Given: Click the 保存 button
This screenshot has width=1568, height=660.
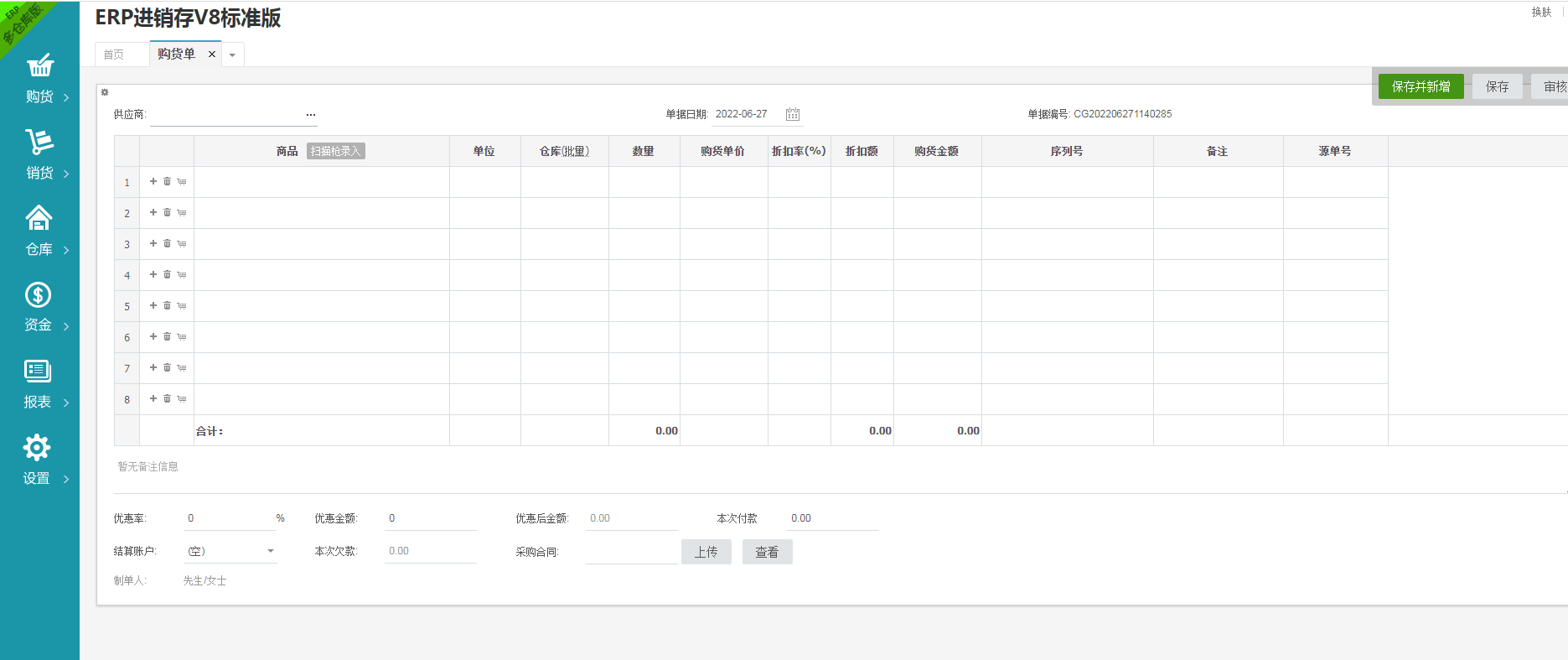Looking at the screenshot, I should (1498, 86).
